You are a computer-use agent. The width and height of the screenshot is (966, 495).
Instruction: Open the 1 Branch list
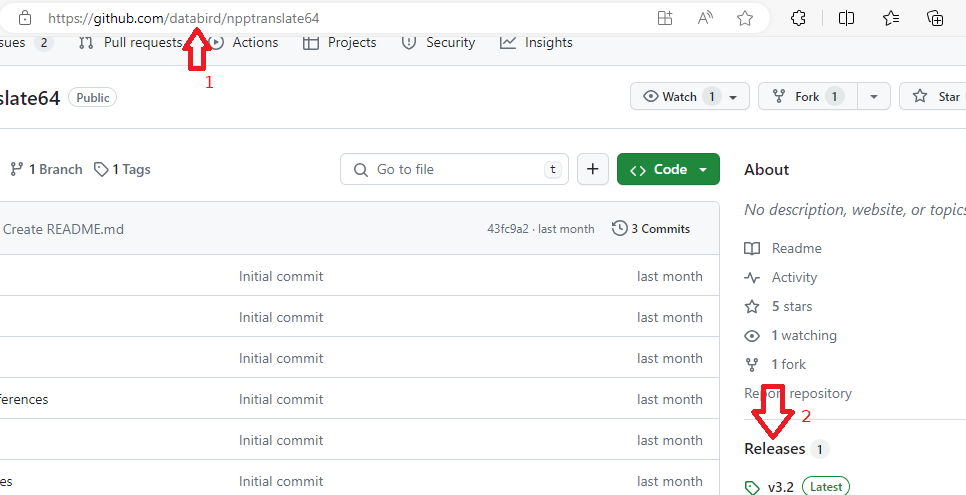[x=46, y=170]
